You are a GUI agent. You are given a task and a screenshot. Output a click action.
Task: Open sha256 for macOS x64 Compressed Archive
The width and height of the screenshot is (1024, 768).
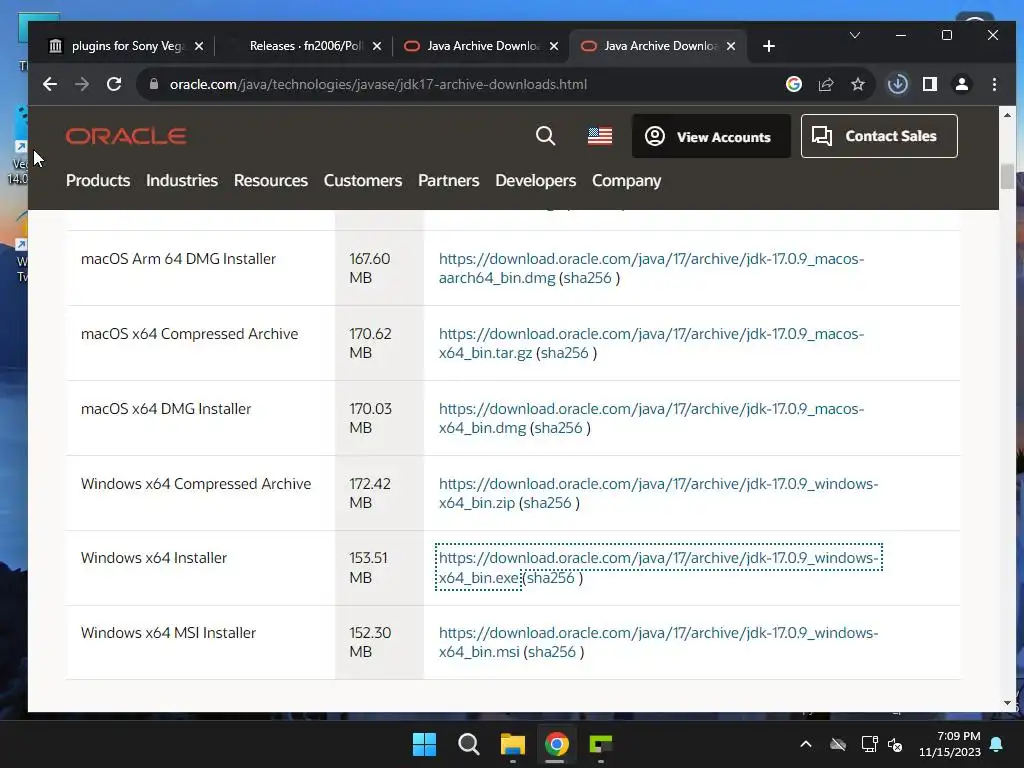pos(564,353)
